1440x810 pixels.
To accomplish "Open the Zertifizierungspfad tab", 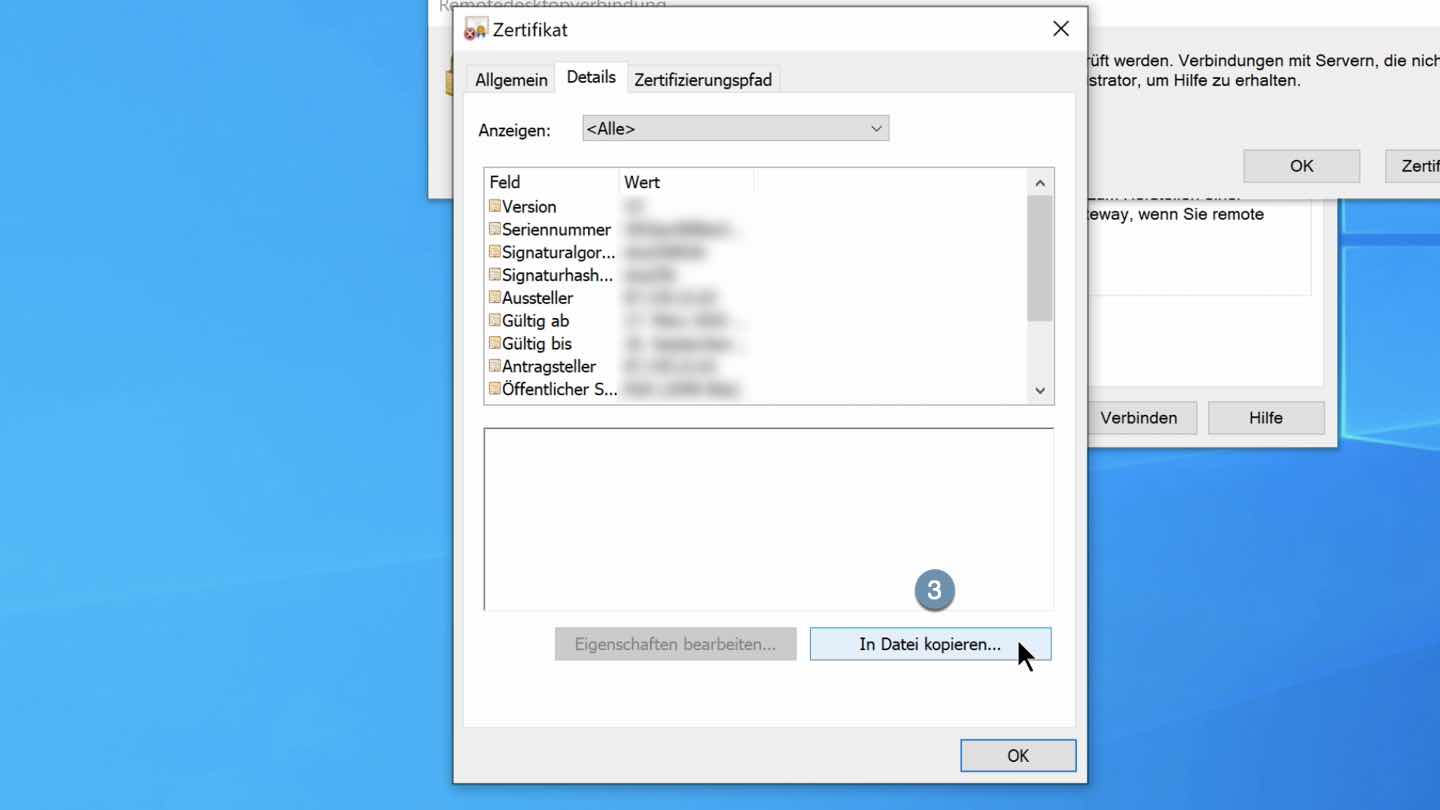I will tap(703, 80).
